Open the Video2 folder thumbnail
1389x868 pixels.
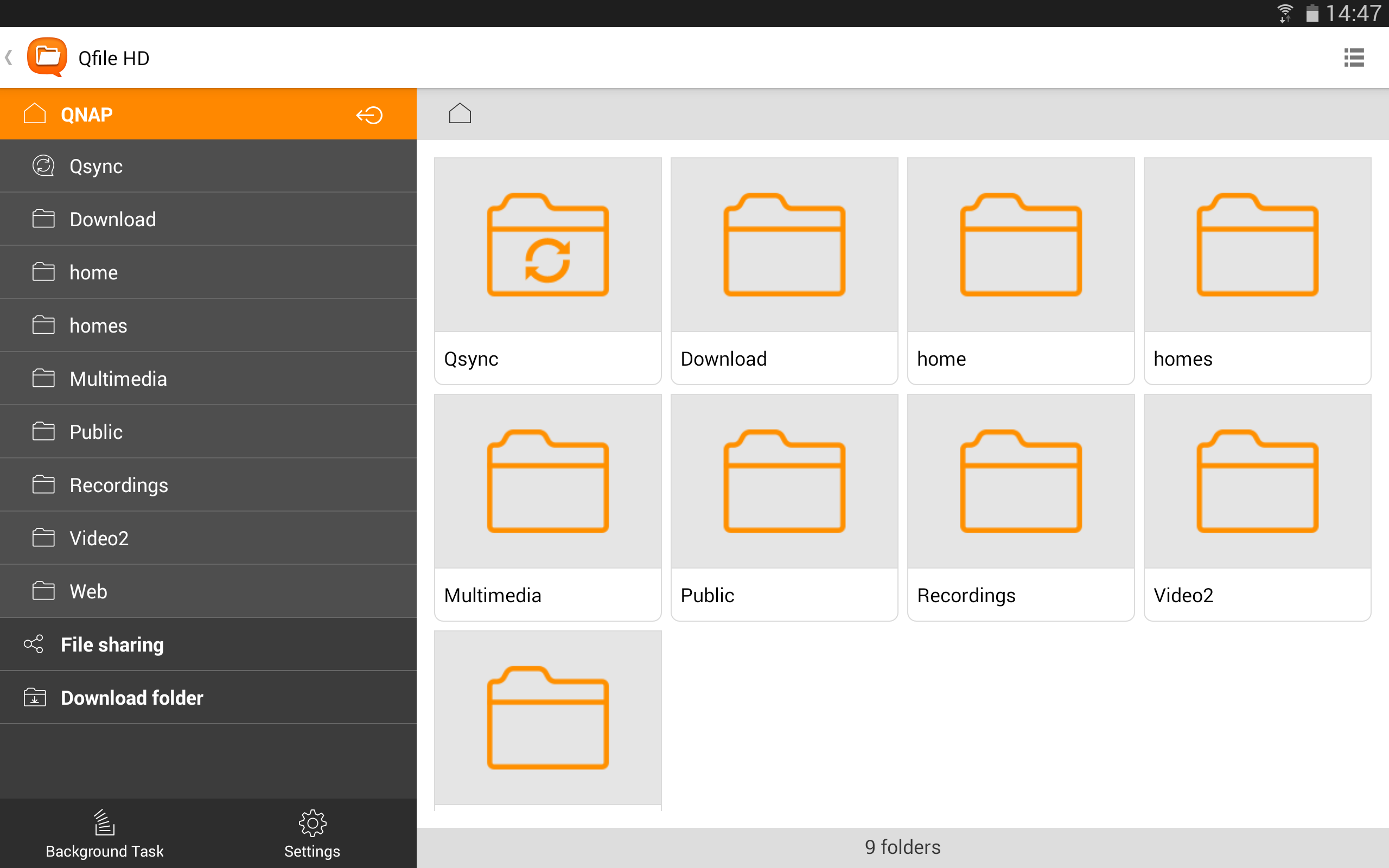1257,481
